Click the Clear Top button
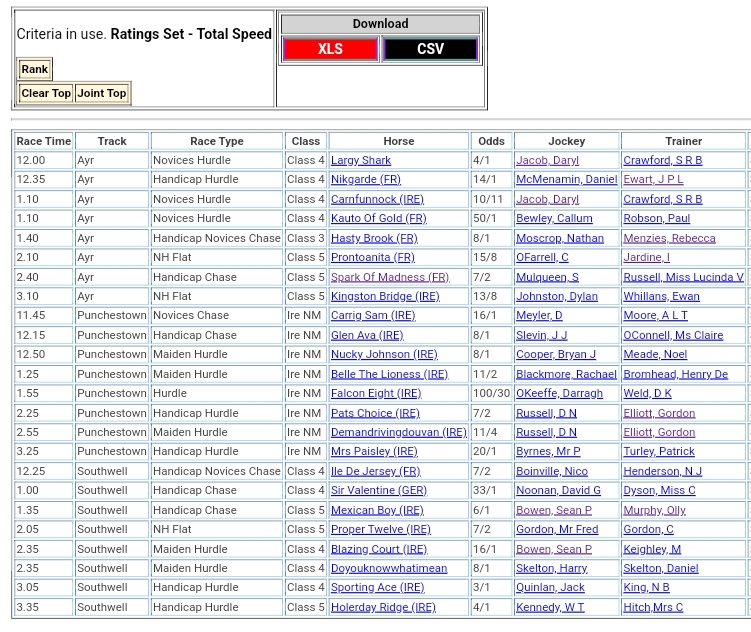 pyautogui.click(x=46, y=93)
